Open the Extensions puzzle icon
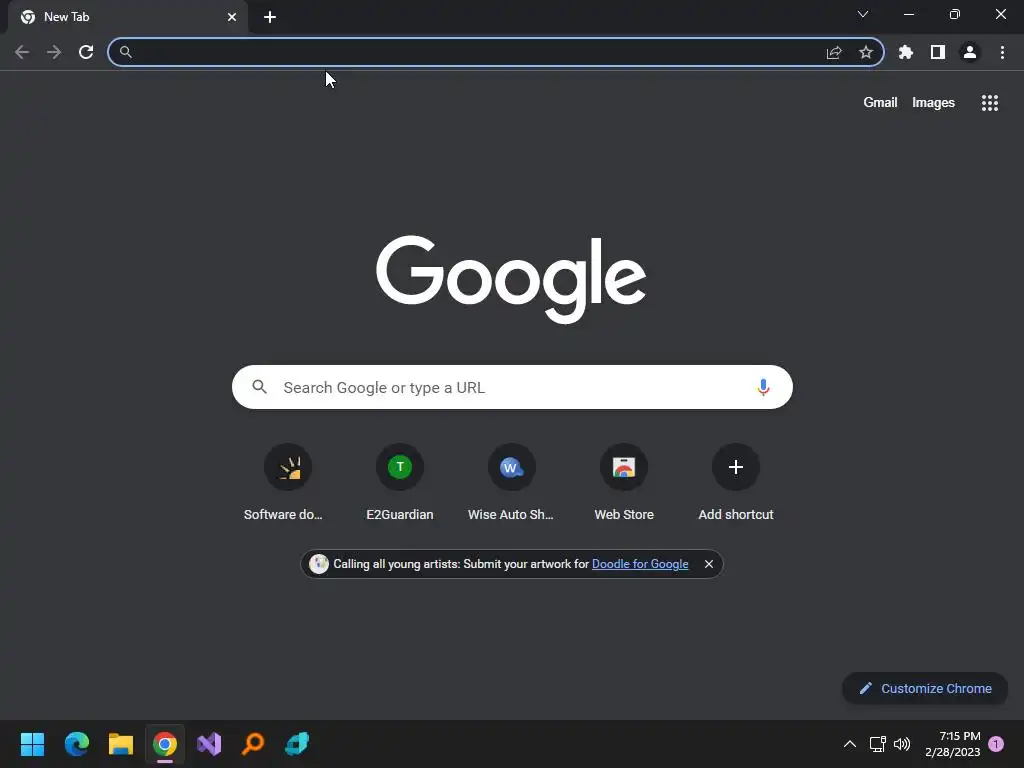 tap(906, 52)
